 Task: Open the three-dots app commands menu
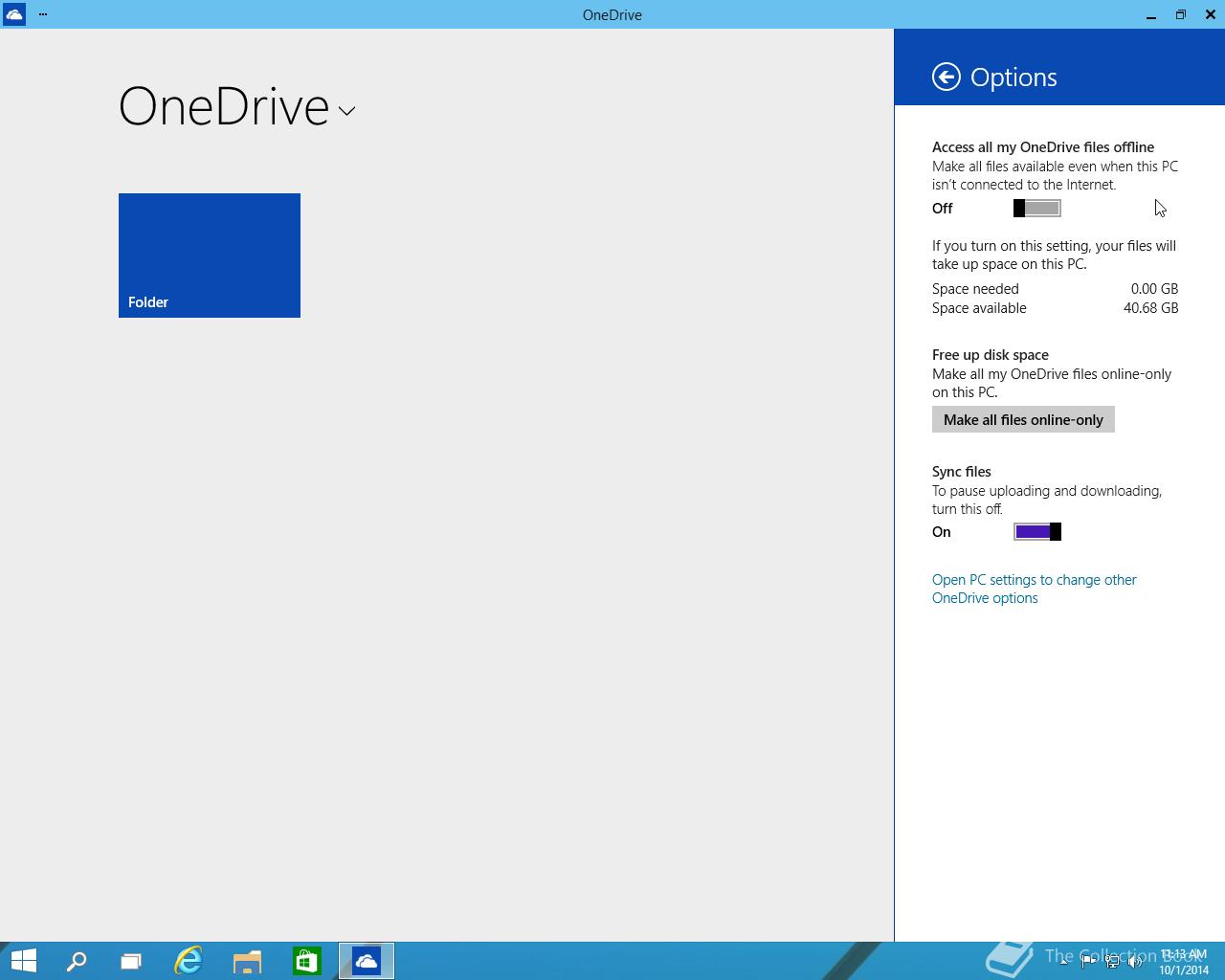point(43,14)
